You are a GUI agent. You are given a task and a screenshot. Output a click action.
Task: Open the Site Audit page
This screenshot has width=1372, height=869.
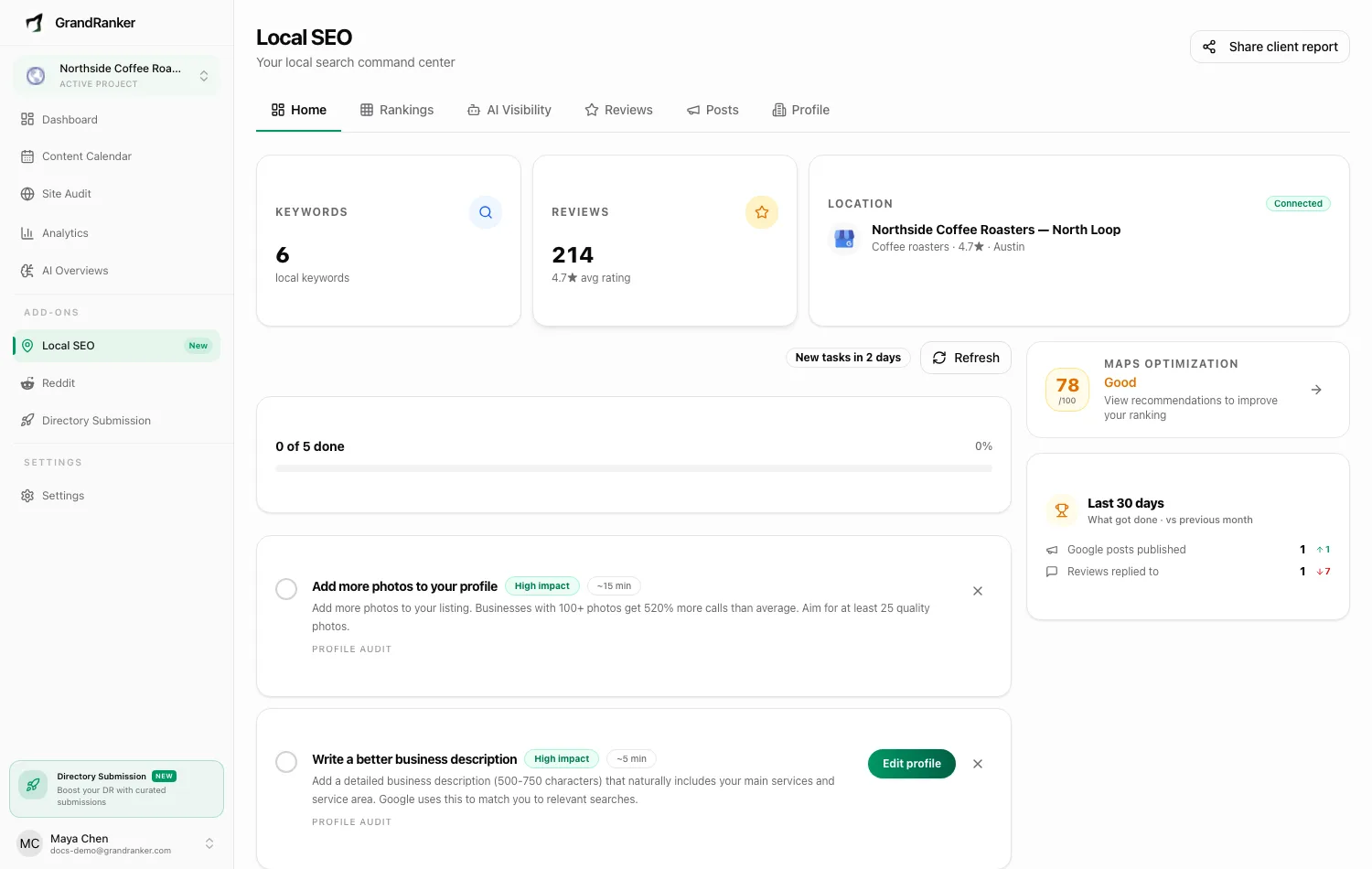117,194
